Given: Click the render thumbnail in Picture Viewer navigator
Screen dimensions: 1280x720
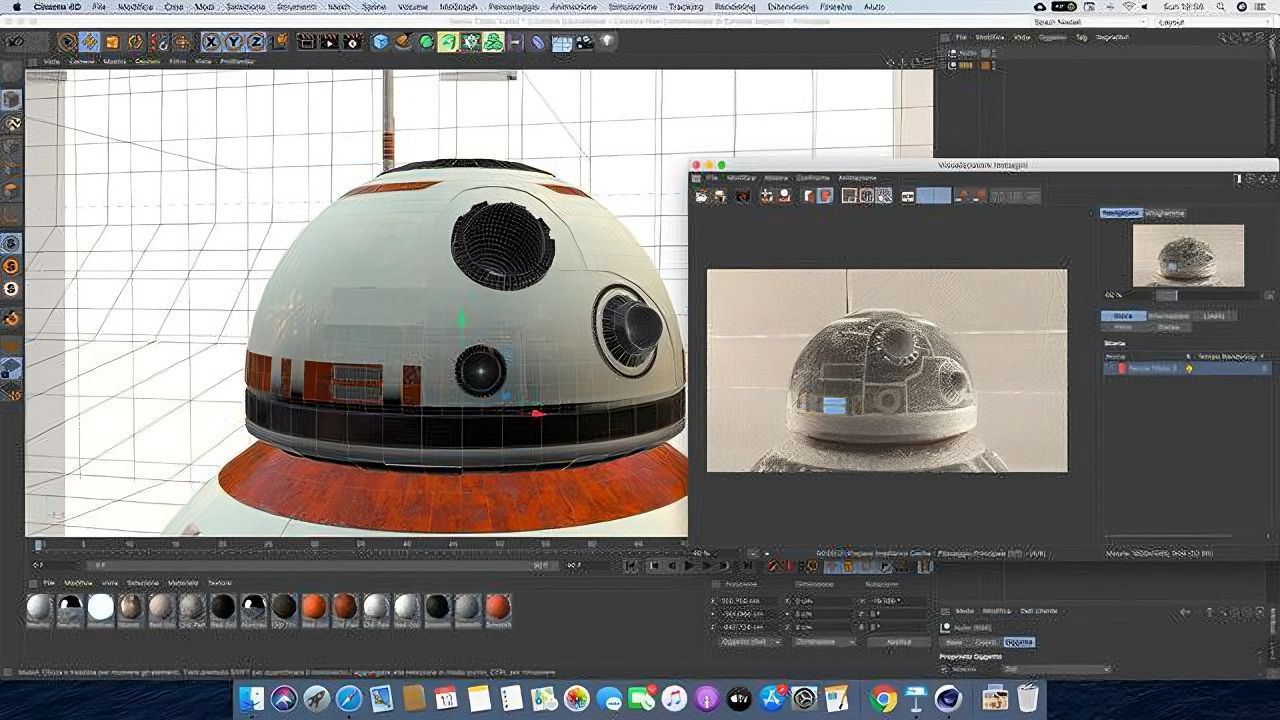Looking at the screenshot, I should pyautogui.click(x=1188, y=255).
